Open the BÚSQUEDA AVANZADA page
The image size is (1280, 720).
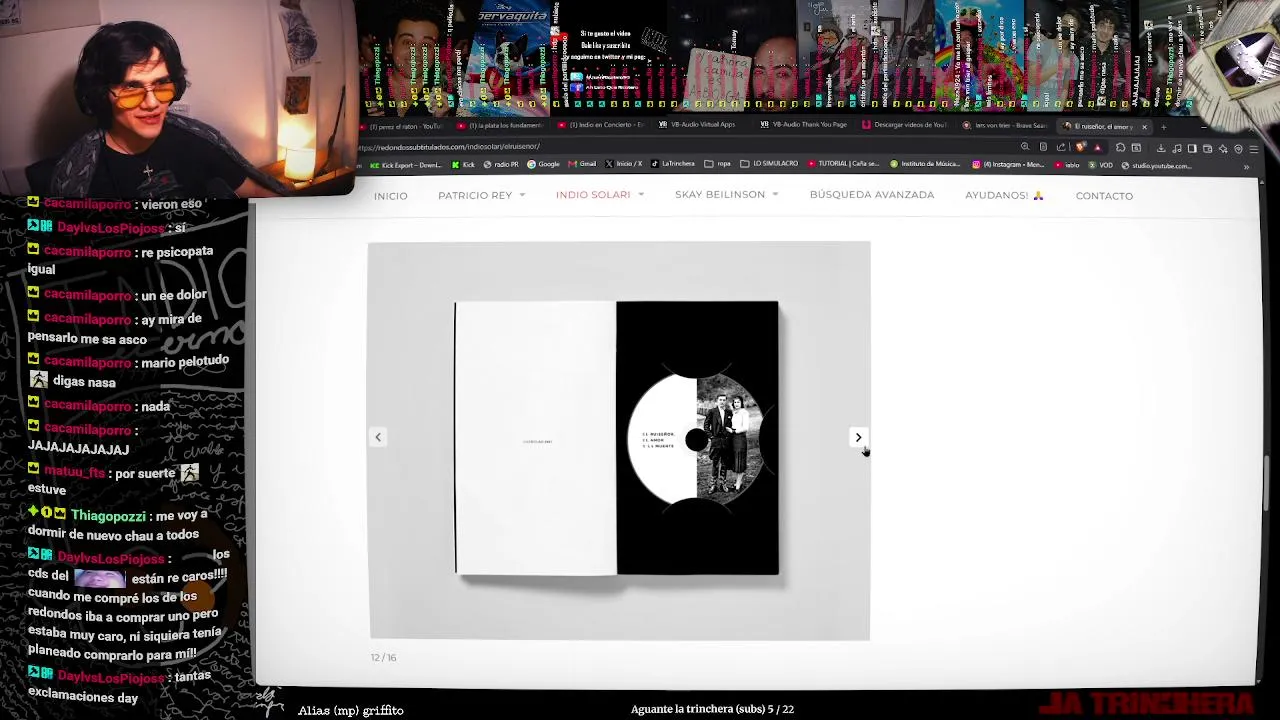click(872, 195)
